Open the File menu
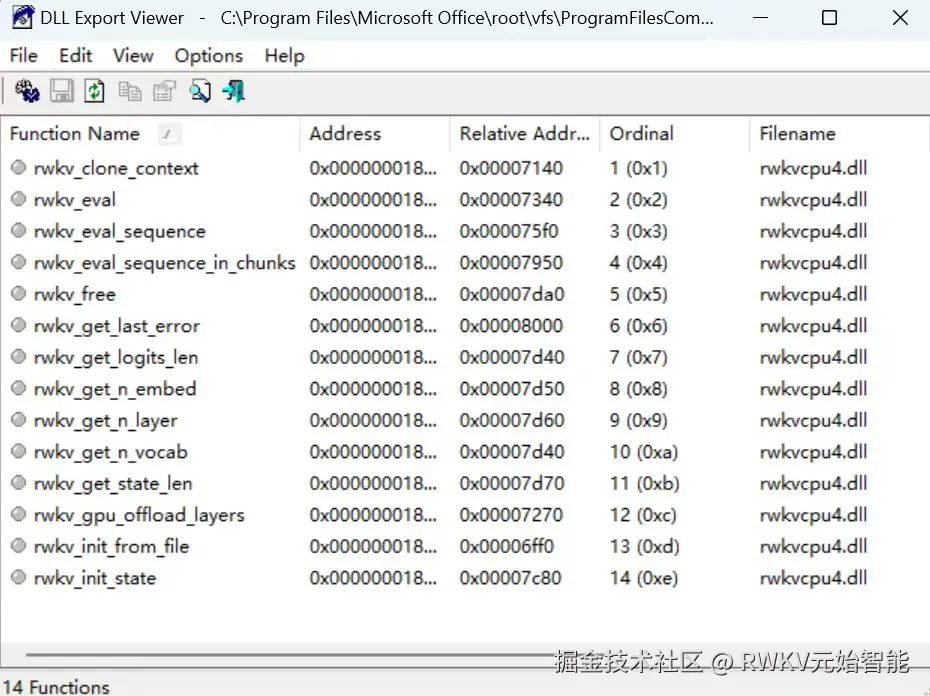 coord(23,56)
